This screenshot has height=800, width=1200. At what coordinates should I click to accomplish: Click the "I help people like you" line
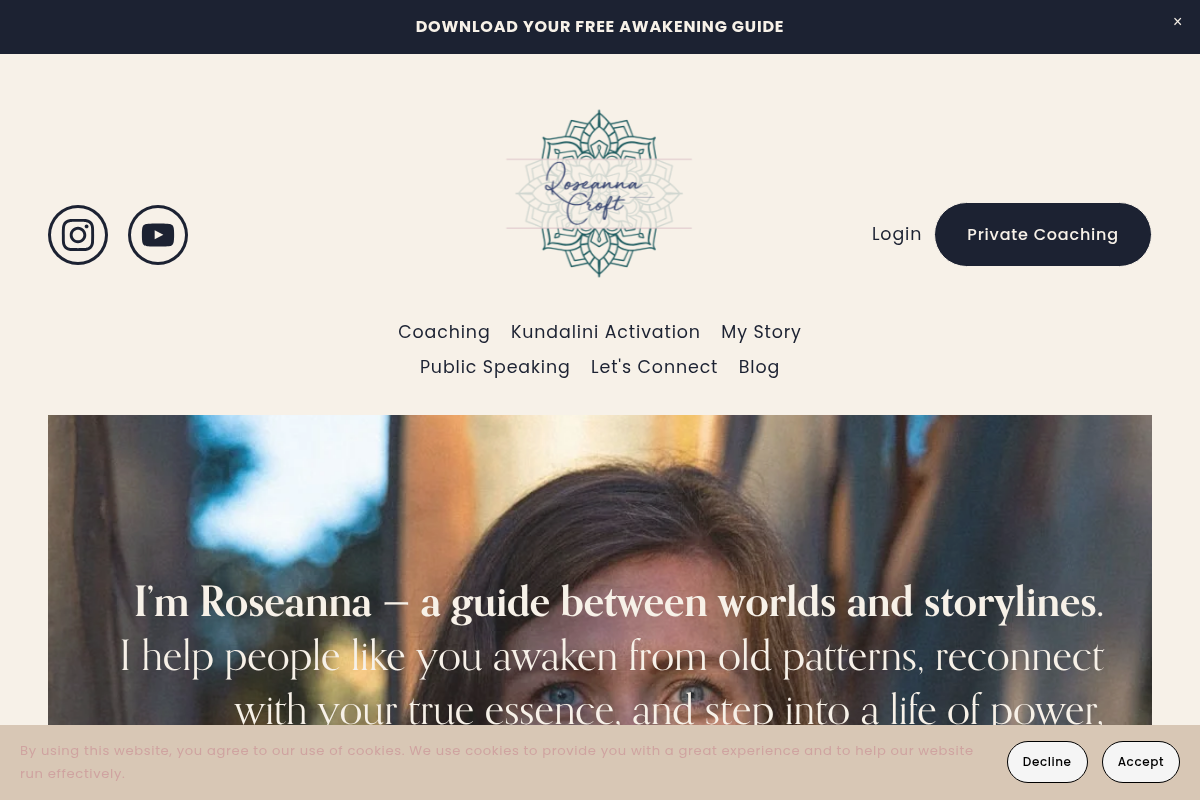611,656
